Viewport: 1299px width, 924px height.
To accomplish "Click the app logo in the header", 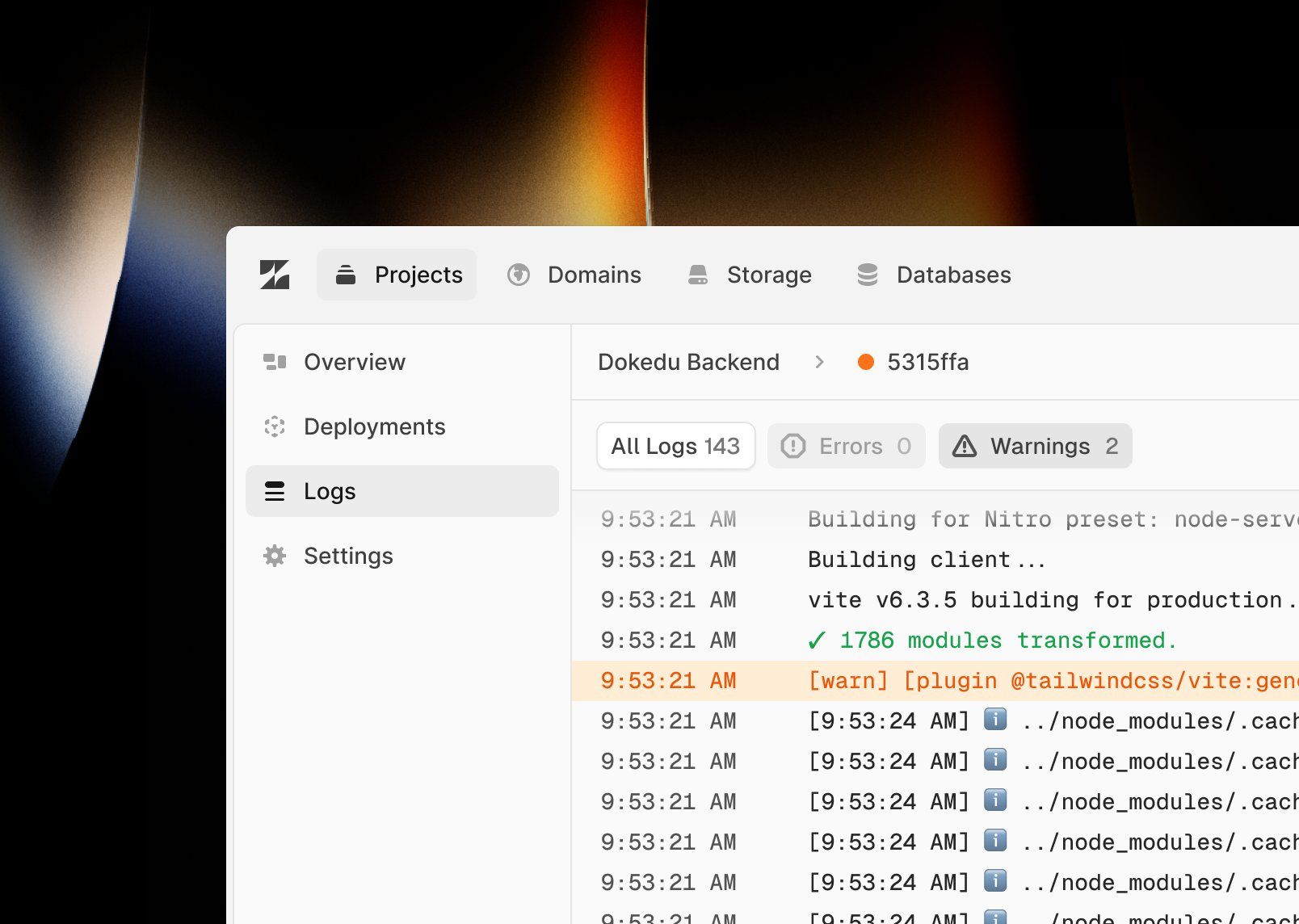I will [275, 275].
